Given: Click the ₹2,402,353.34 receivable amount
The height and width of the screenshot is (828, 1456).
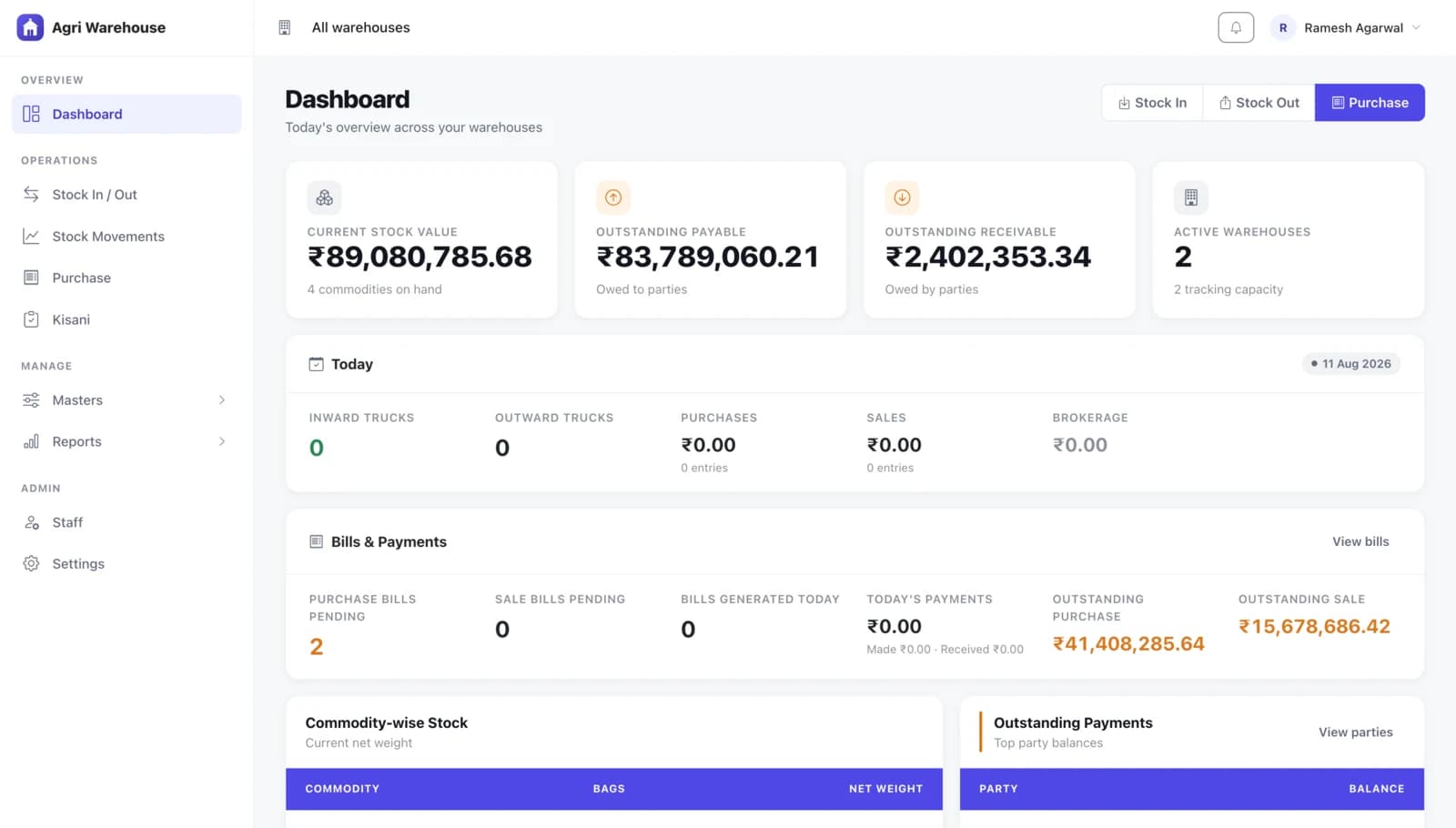Looking at the screenshot, I should point(988,257).
